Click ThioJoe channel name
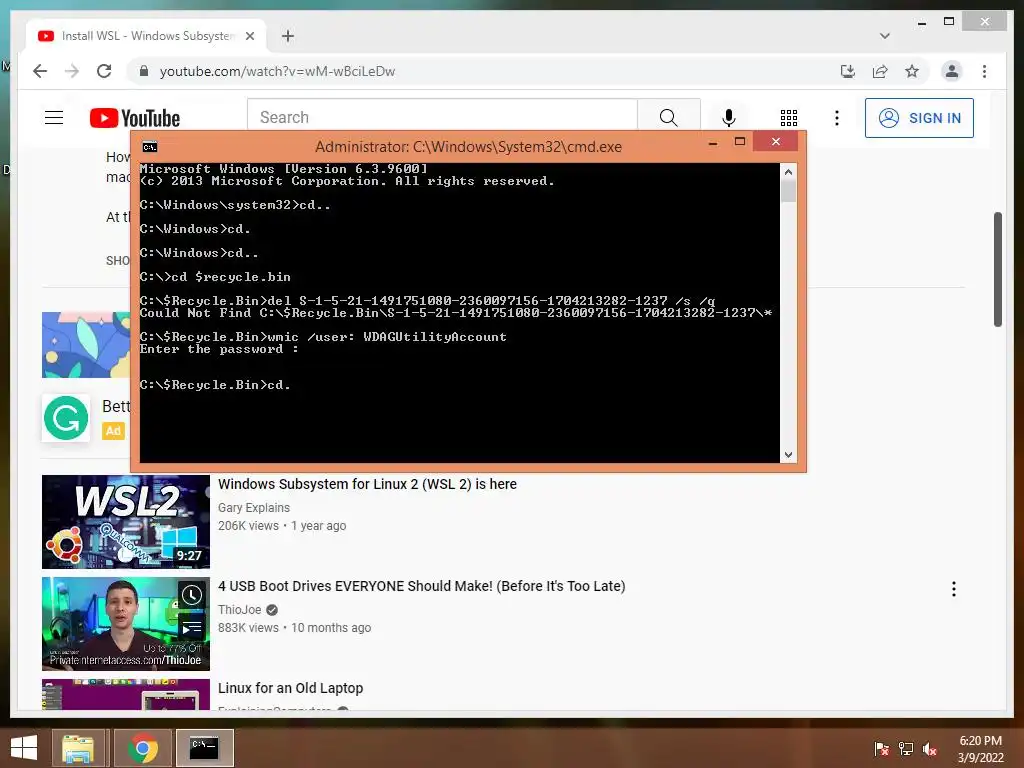This screenshot has height=768, width=1024. 240,609
